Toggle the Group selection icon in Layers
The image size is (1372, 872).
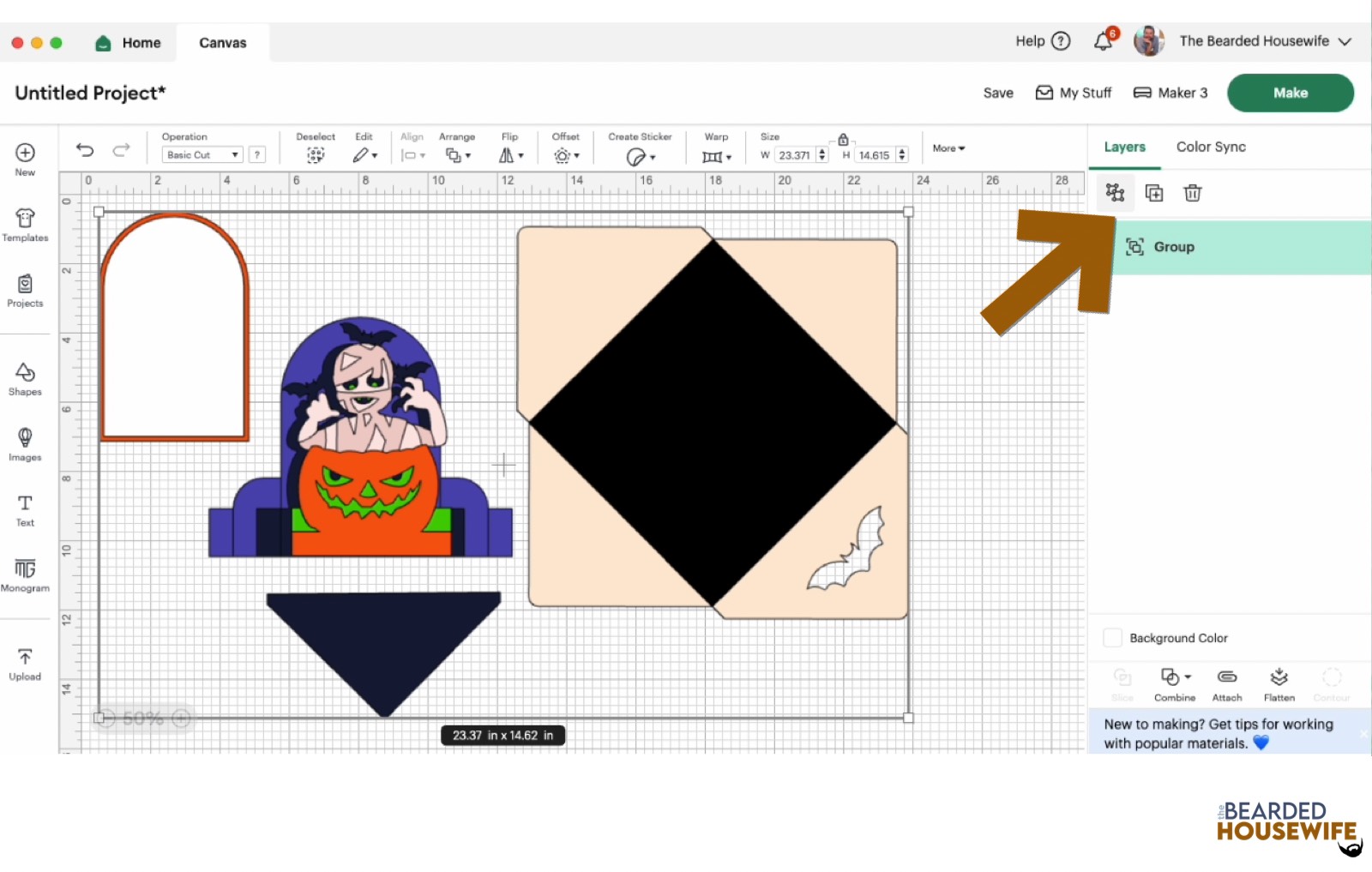[x=1116, y=193]
